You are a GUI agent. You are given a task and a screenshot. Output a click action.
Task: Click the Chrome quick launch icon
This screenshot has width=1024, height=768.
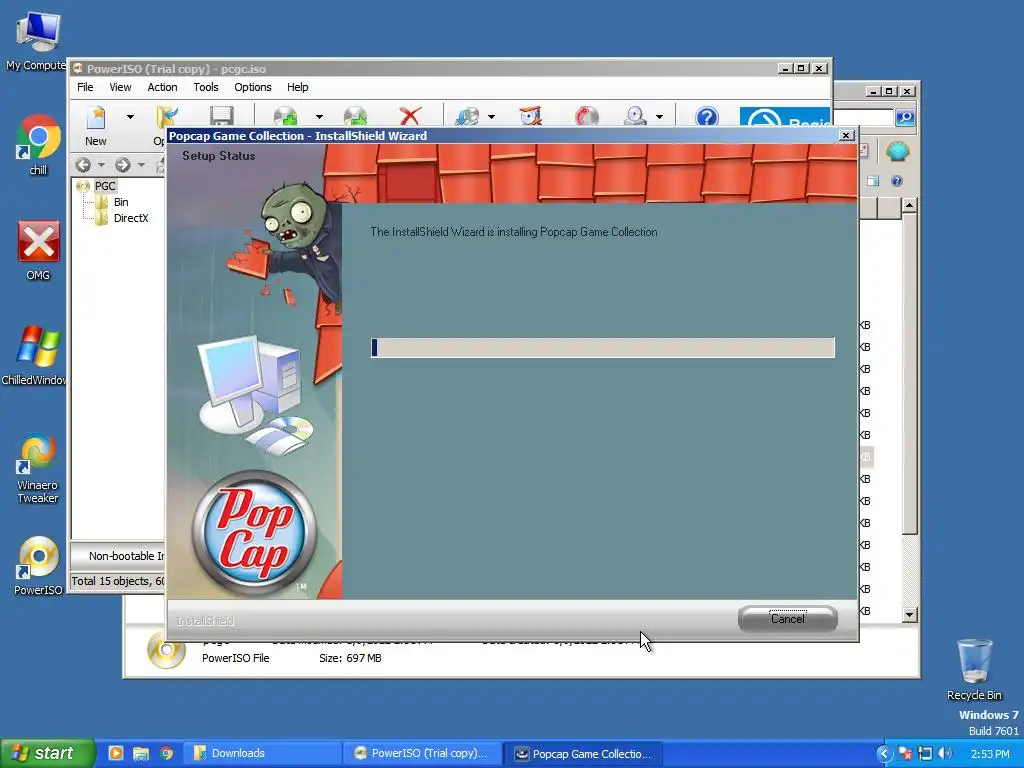(167, 753)
